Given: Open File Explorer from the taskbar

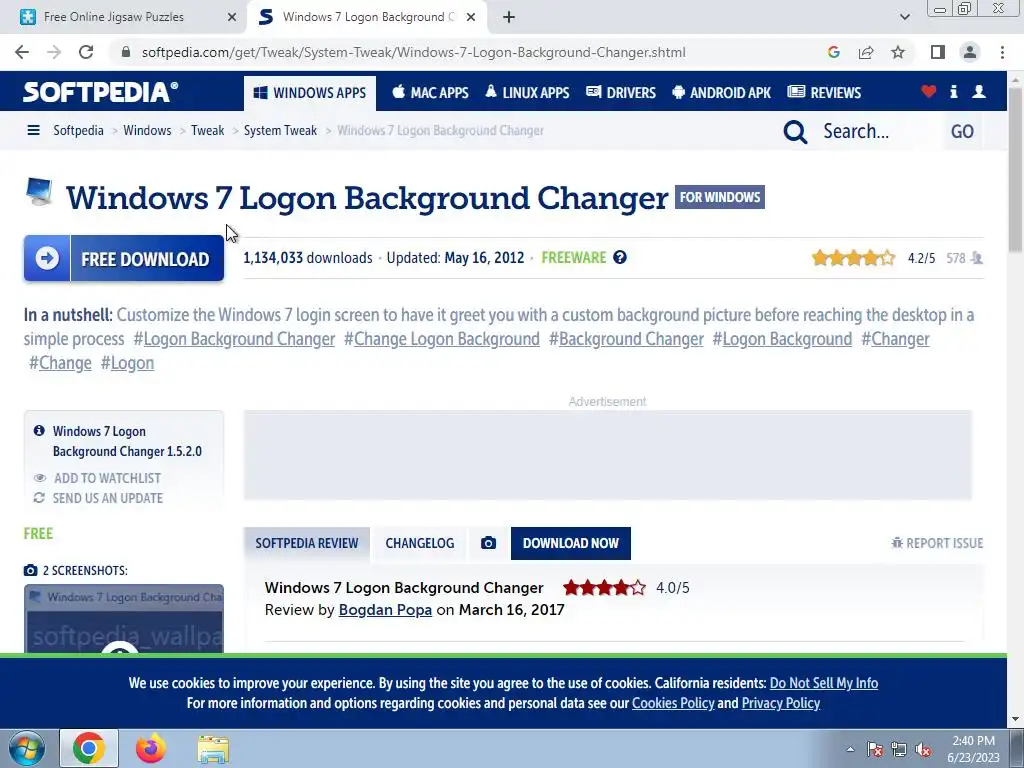Looking at the screenshot, I should 213,748.
